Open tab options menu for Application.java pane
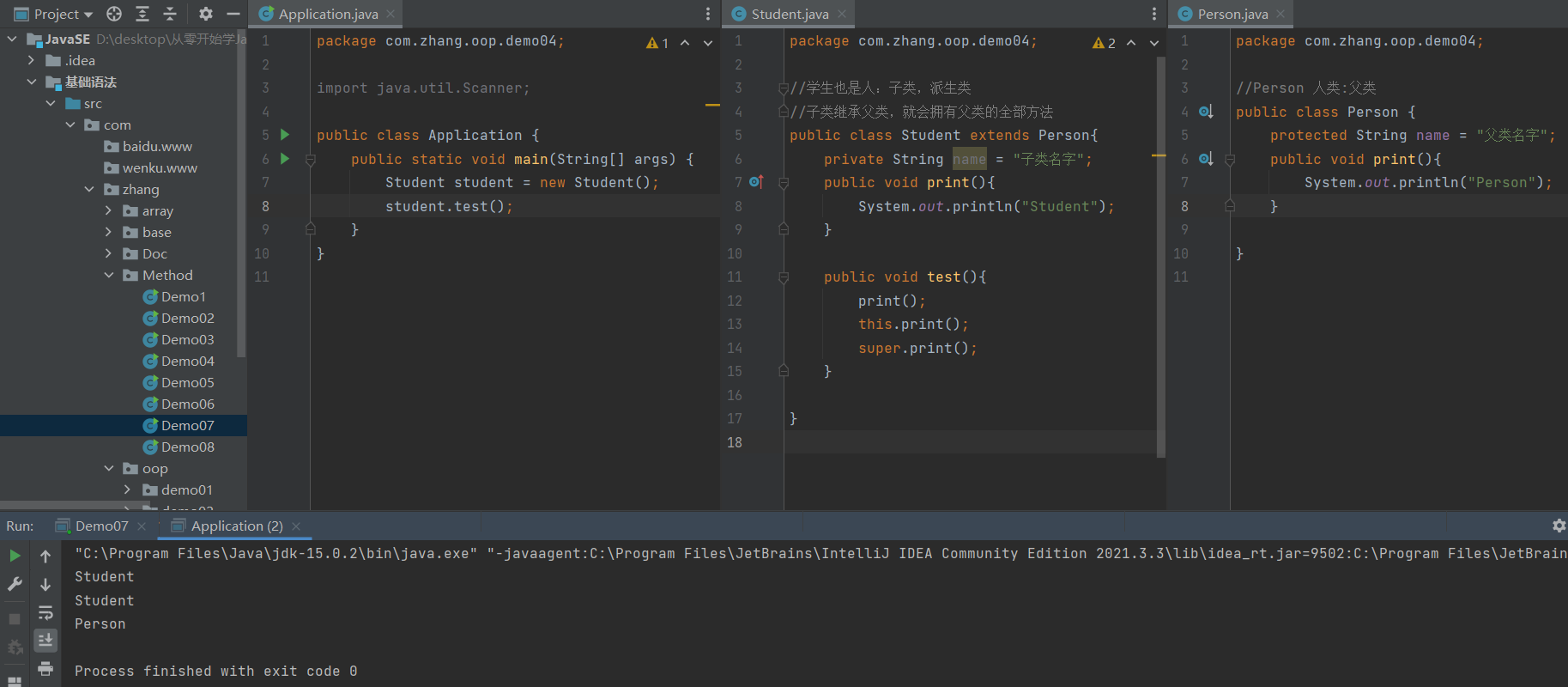 tap(708, 14)
